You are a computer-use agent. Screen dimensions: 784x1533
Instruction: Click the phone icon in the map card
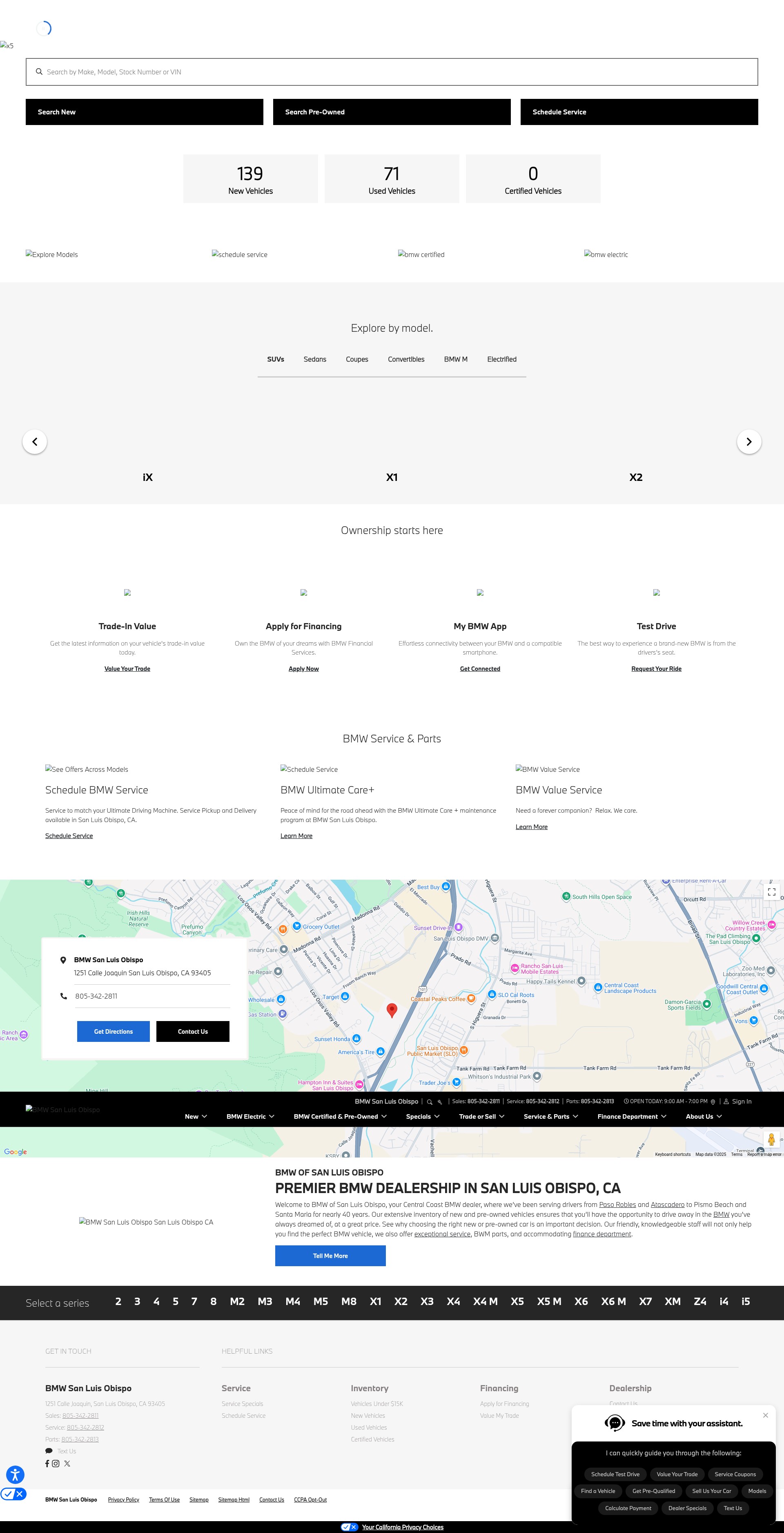[64, 996]
